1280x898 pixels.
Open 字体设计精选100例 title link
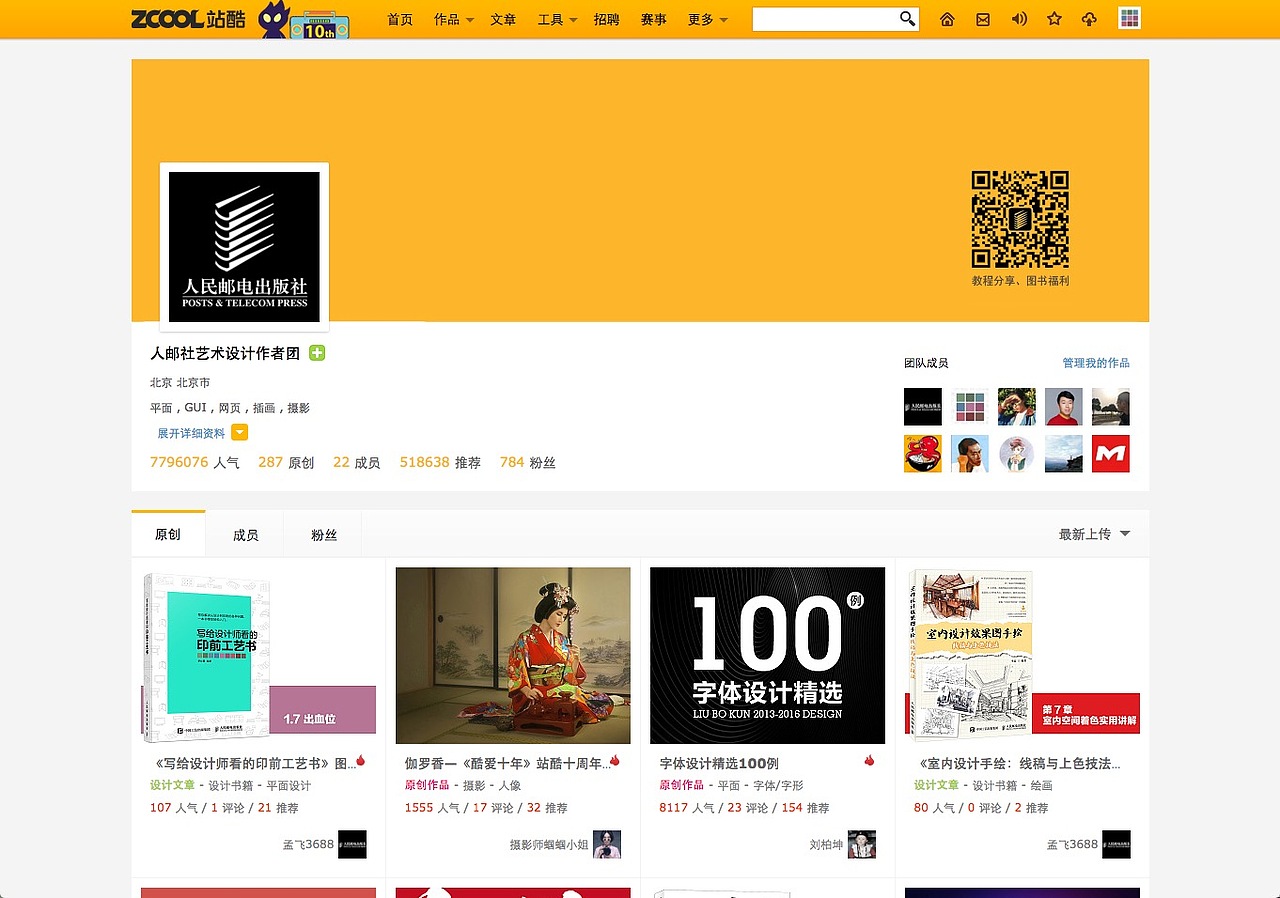coord(719,763)
